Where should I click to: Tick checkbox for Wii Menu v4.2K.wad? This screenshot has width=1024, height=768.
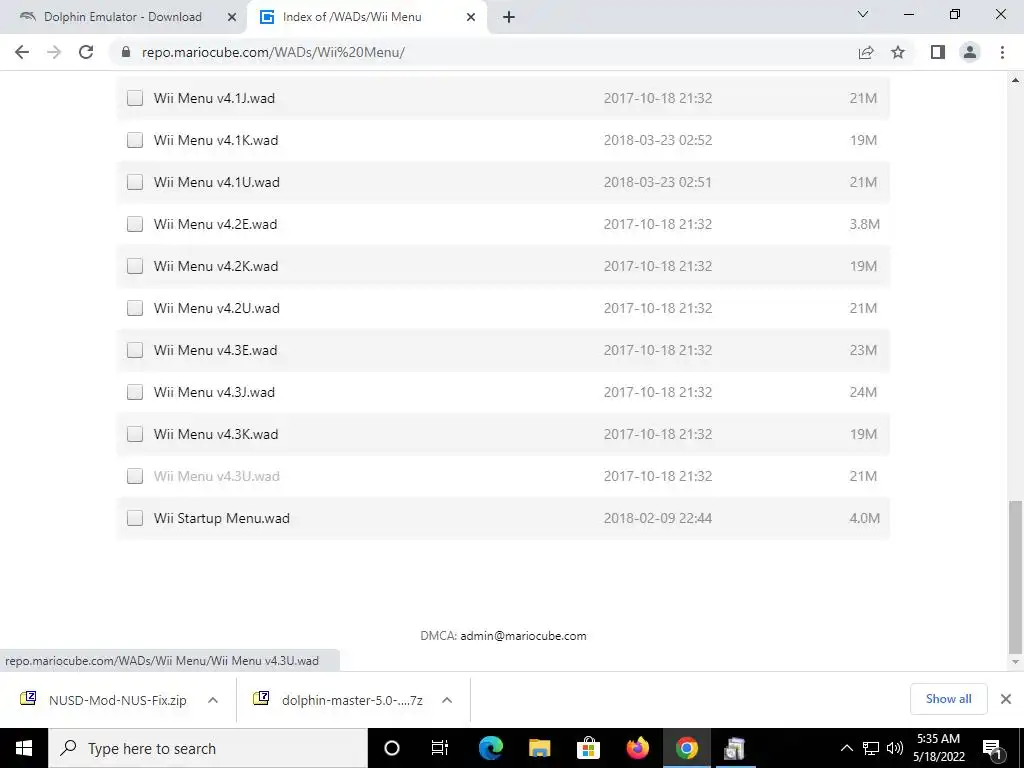click(135, 266)
